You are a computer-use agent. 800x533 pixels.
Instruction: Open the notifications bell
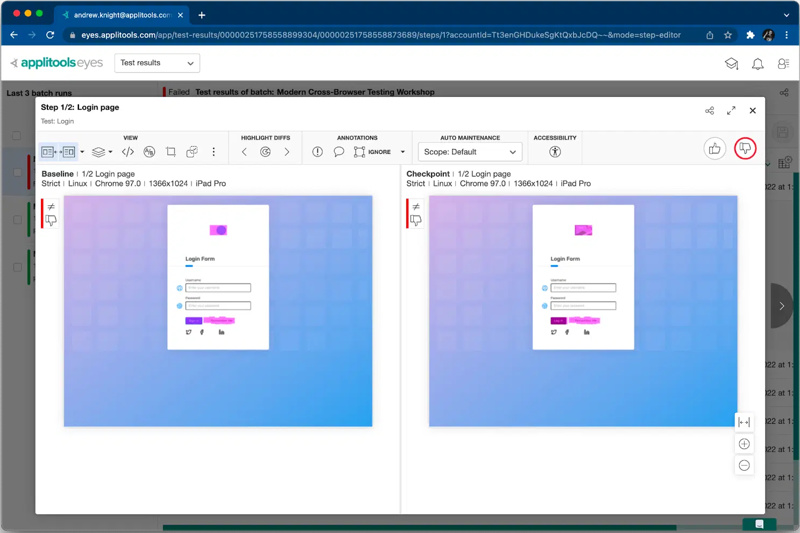tap(758, 64)
